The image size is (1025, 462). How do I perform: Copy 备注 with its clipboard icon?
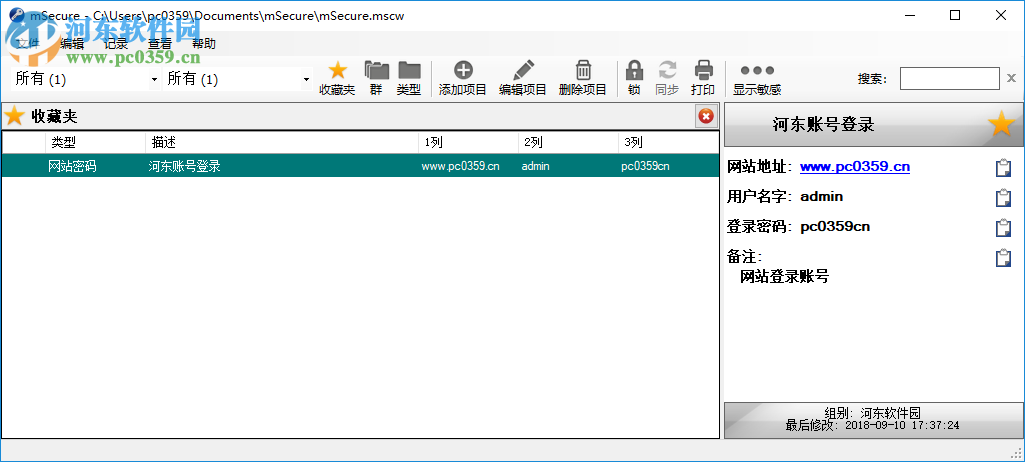click(1003, 258)
